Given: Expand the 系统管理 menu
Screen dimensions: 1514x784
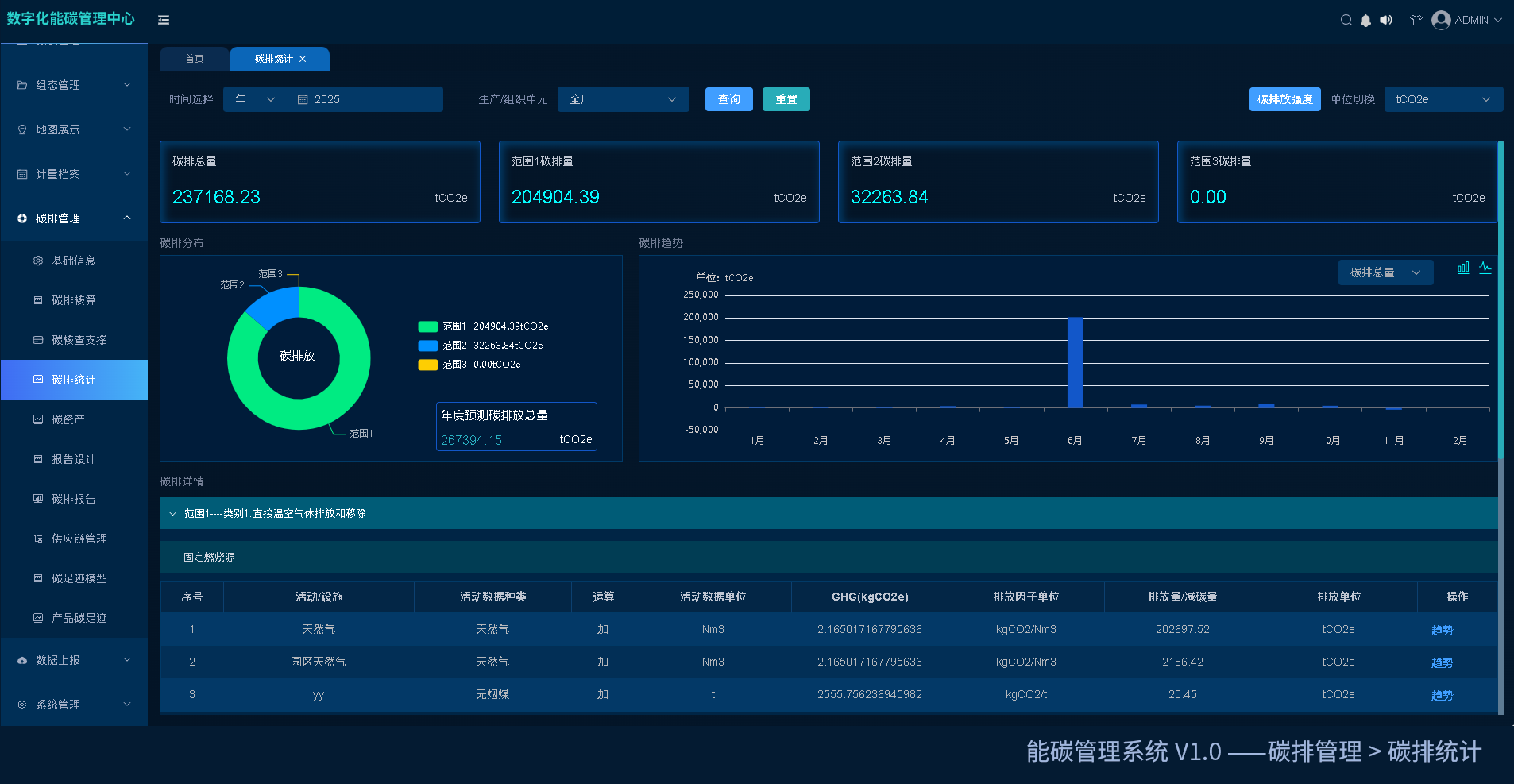Looking at the screenshot, I should tap(74, 705).
